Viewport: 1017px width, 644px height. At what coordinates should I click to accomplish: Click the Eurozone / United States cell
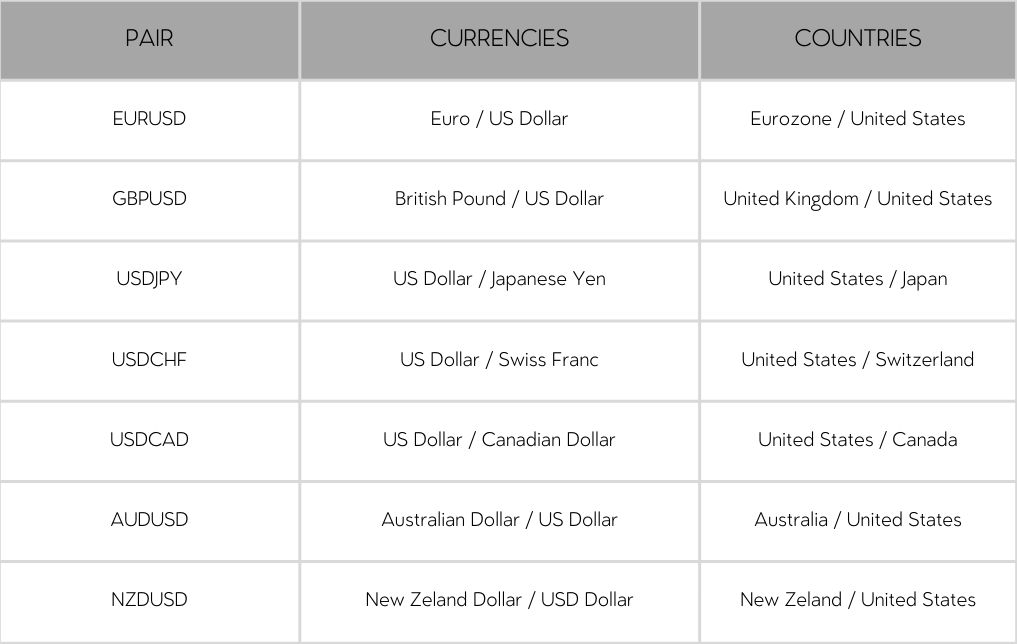[858, 119]
